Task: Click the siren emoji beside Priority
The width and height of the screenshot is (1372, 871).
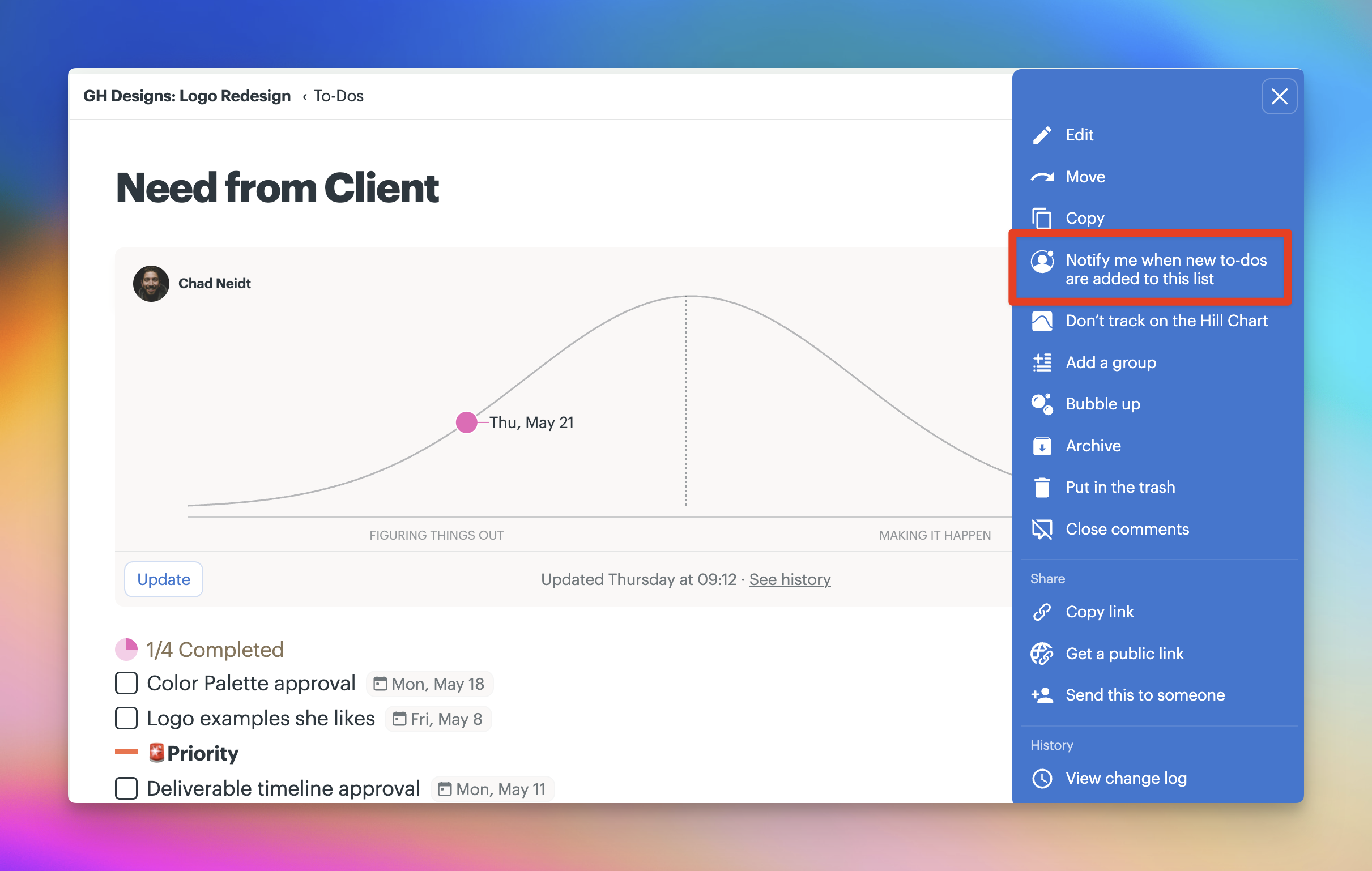Action: tap(156, 753)
